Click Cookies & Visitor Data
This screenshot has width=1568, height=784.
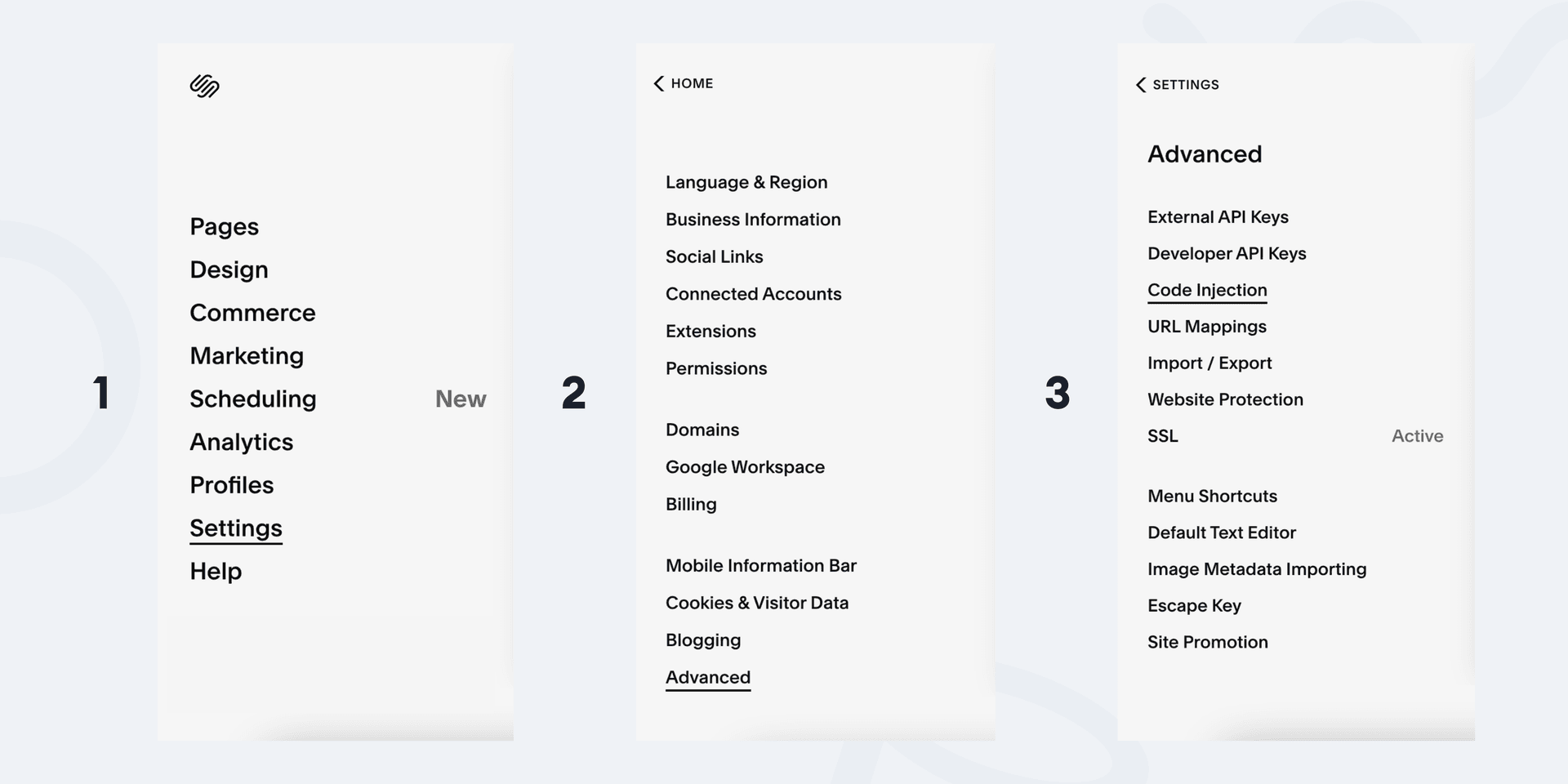pyautogui.click(x=758, y=602)
